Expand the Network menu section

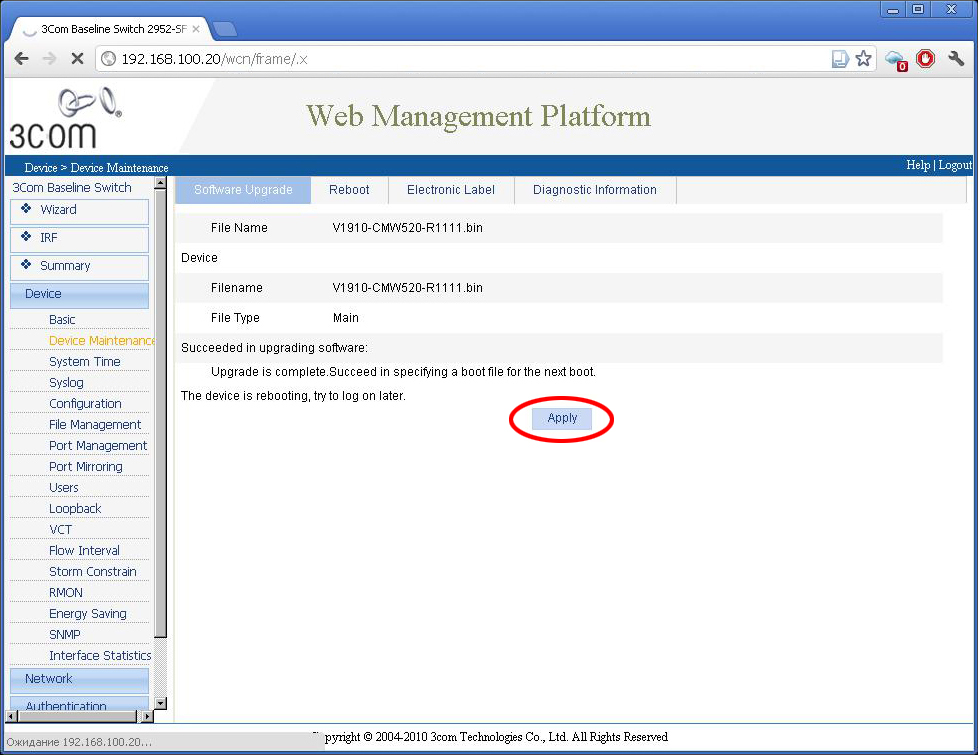click(79, 680)
